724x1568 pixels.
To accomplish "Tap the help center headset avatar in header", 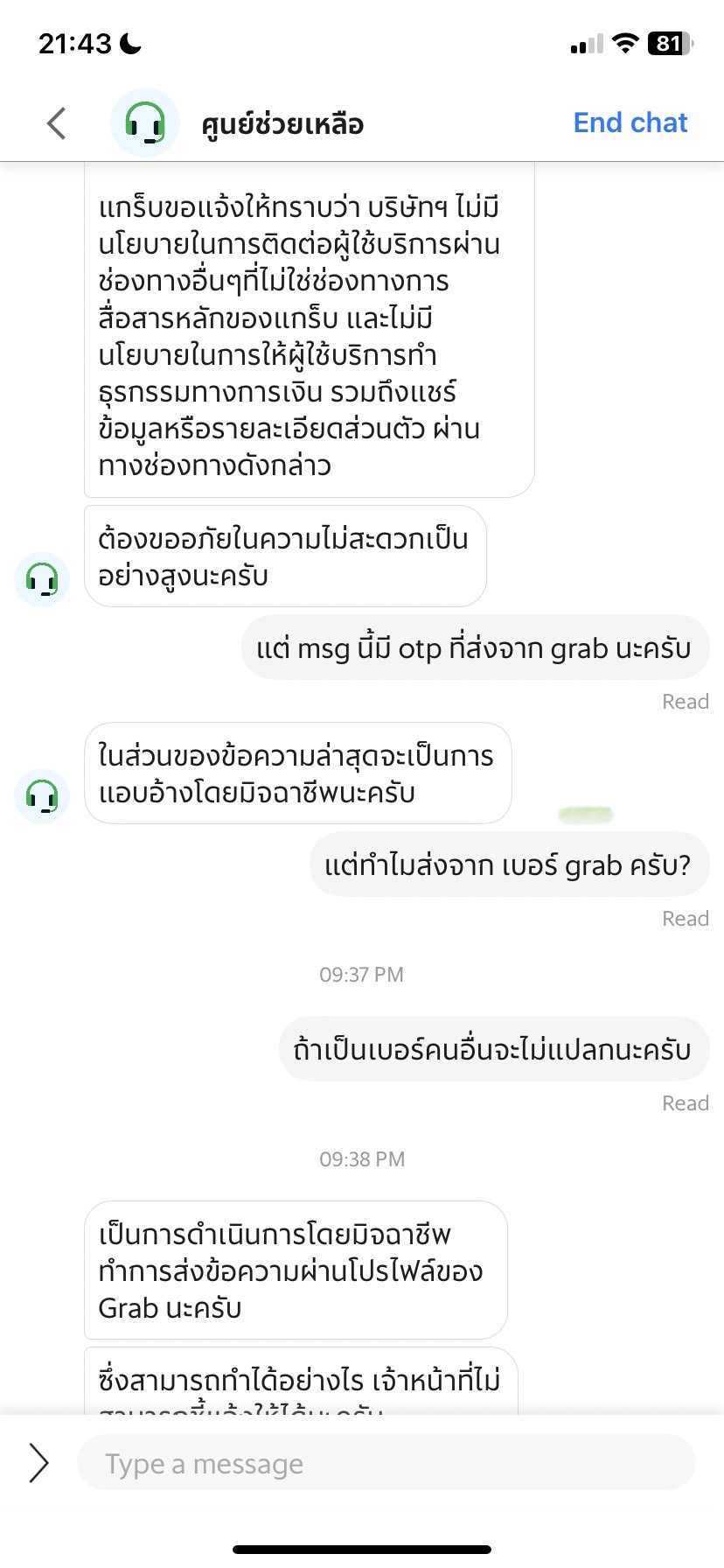I will click(x=145, y=122).
